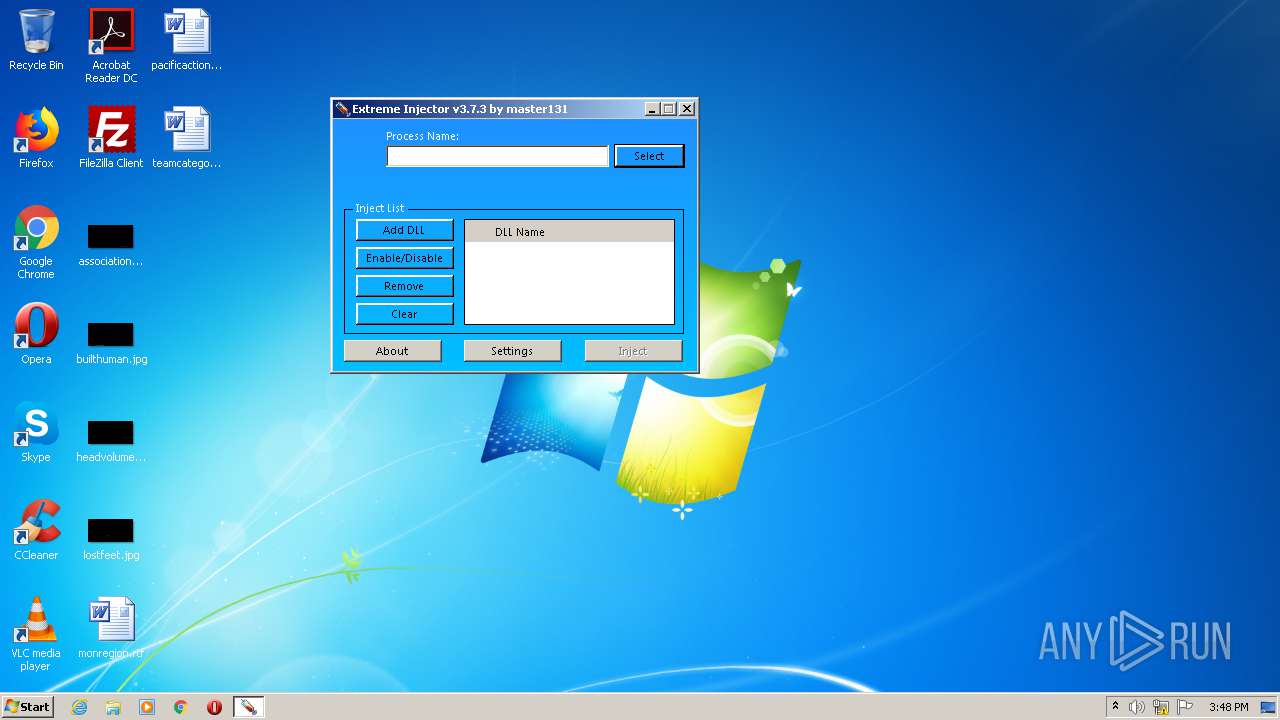Open Windows Explorer folder in taskbar

click(x=113, y=707)
